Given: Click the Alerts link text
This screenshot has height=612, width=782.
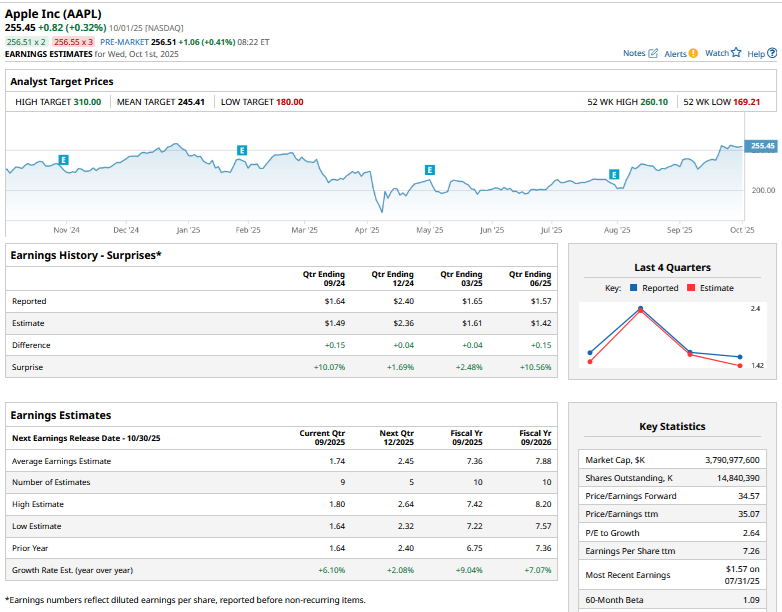Looking at the screenshot, I should click(675, 53).
